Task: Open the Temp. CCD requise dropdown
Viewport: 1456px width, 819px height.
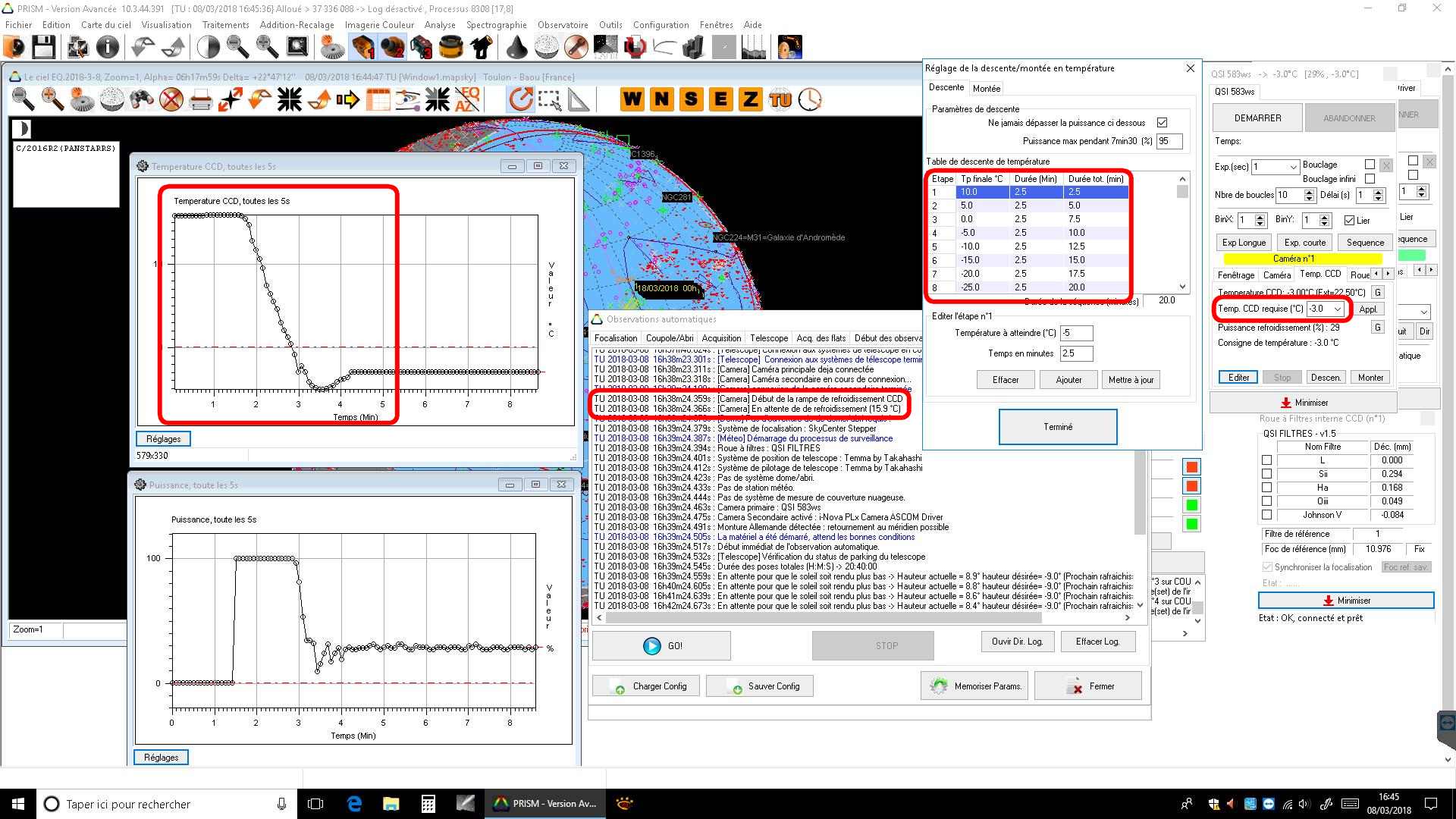Action: tap(1338, 309)
